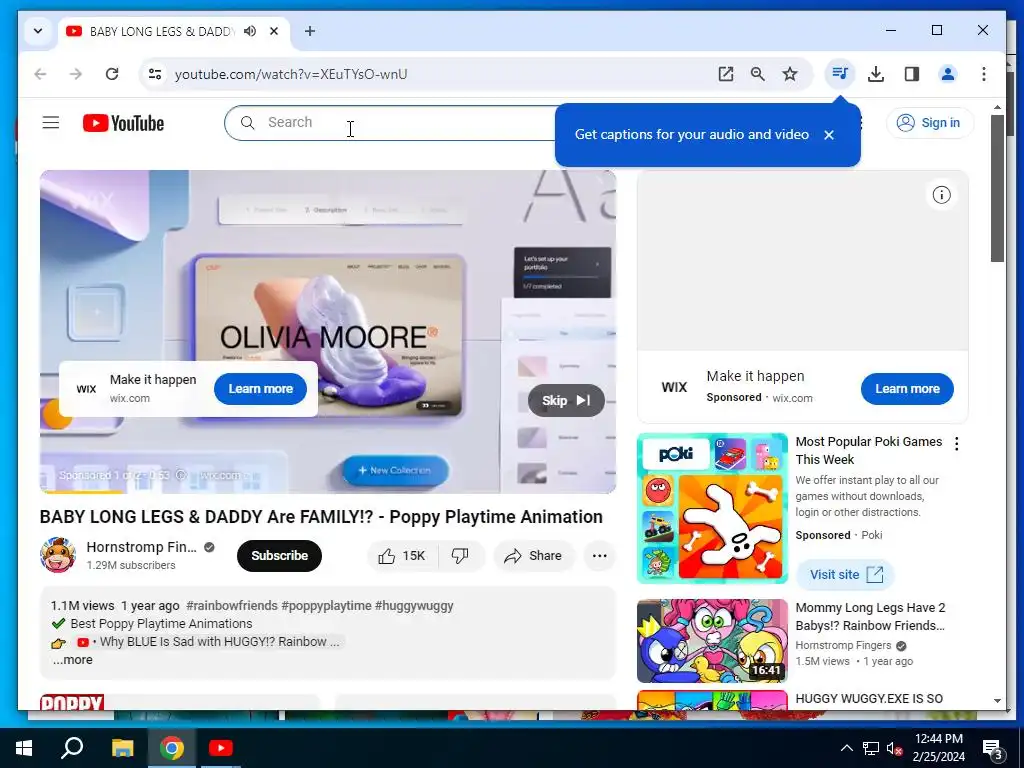The height and width of the screenshot is (768, 1024).
Task: Open three-dot menu on Poki ad
Action: [x=956, y=444]
